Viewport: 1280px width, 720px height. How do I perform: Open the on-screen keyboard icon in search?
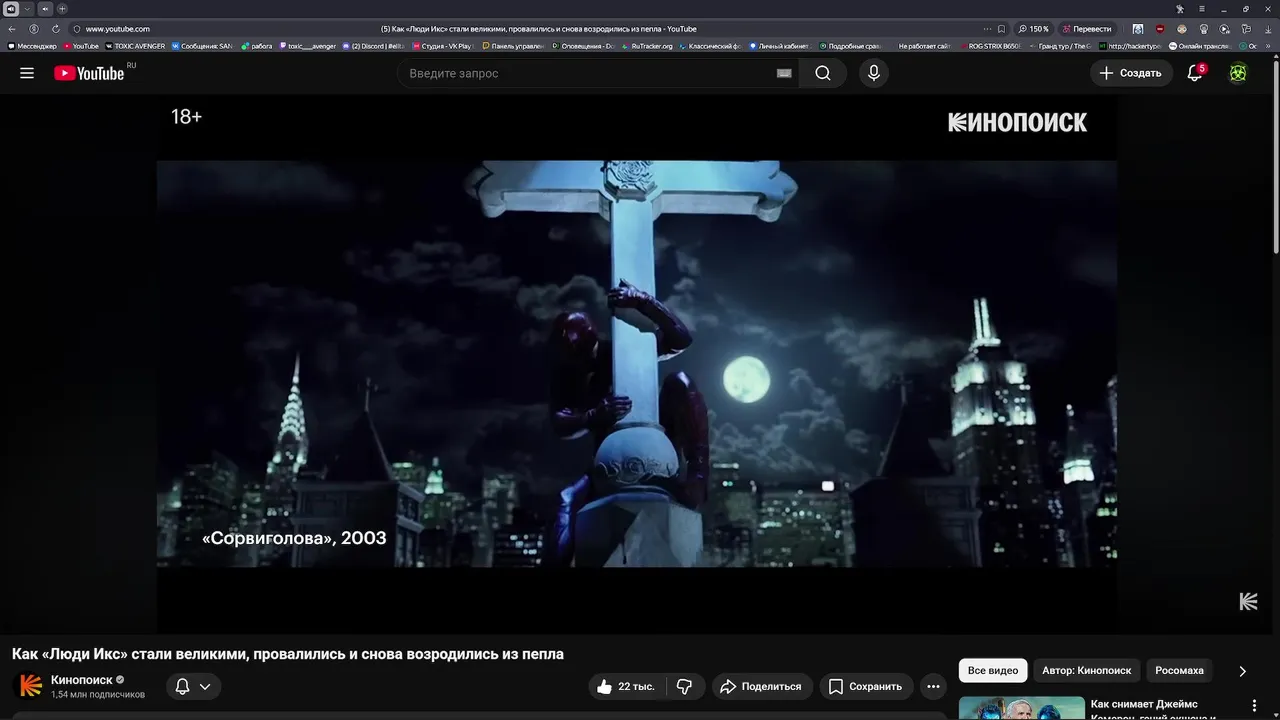coord(785,73)
